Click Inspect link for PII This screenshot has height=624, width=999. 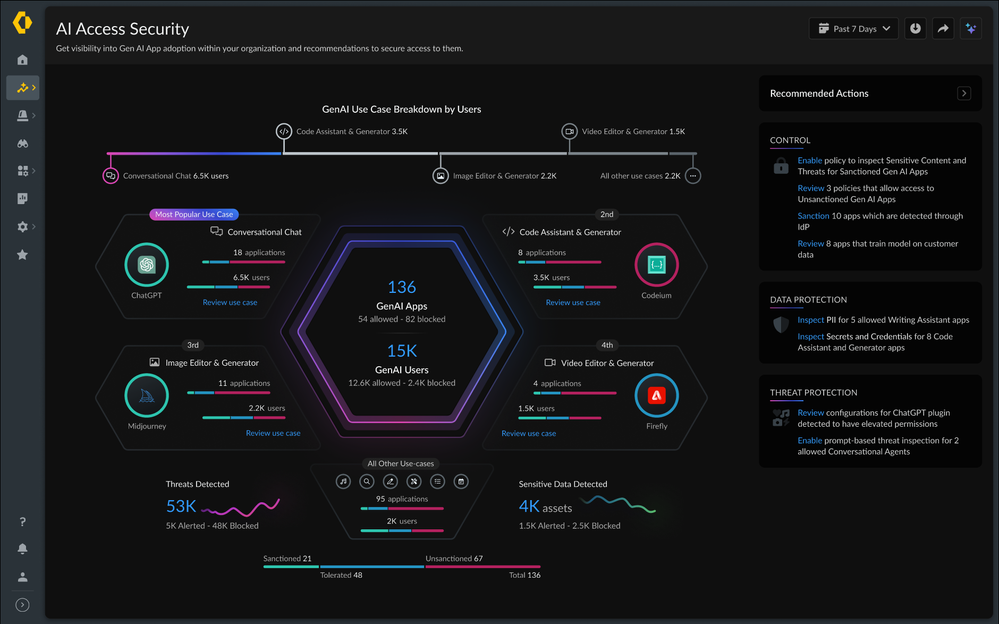point(810,320)
